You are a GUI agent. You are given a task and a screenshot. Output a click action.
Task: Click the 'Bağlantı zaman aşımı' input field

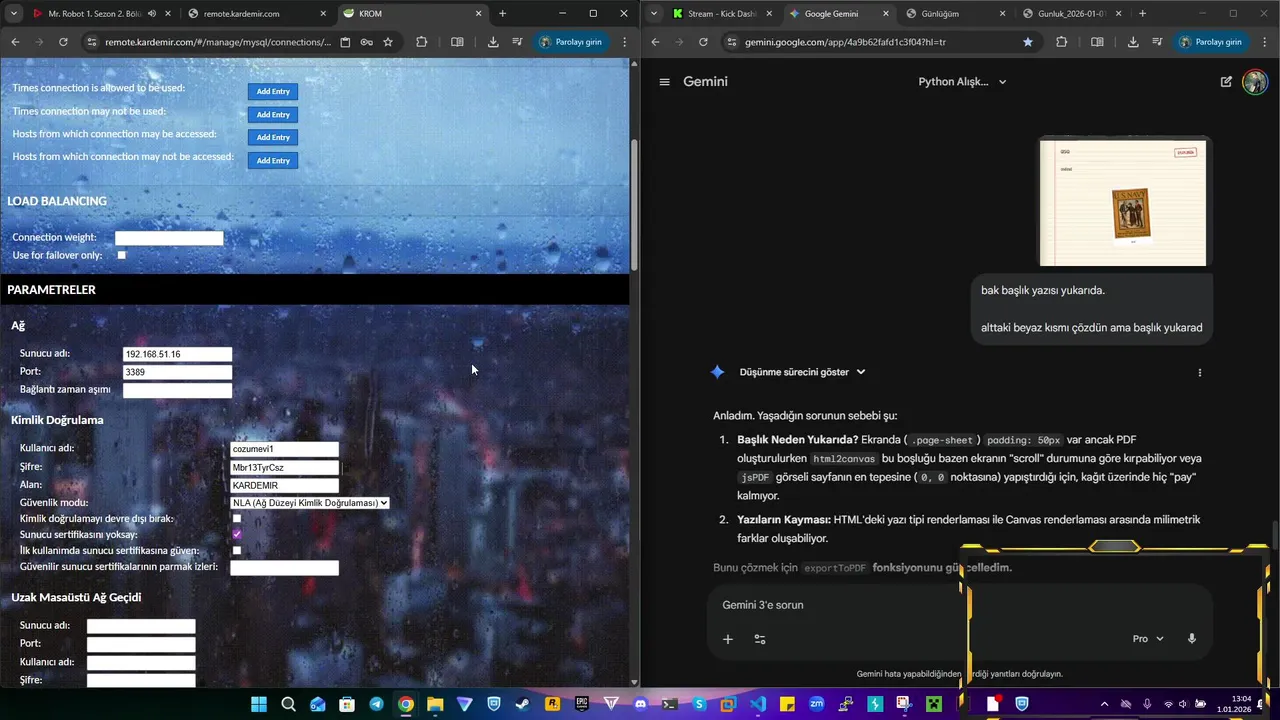[177, 390]
